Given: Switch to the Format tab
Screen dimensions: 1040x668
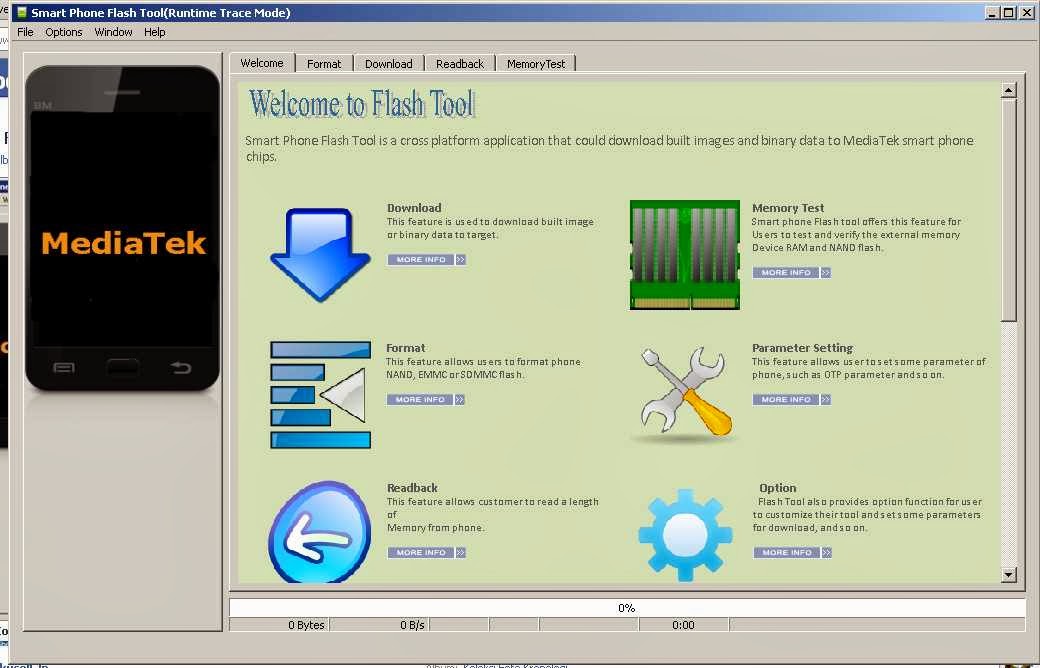Looking at the screenshot, I should click(324, 62).
